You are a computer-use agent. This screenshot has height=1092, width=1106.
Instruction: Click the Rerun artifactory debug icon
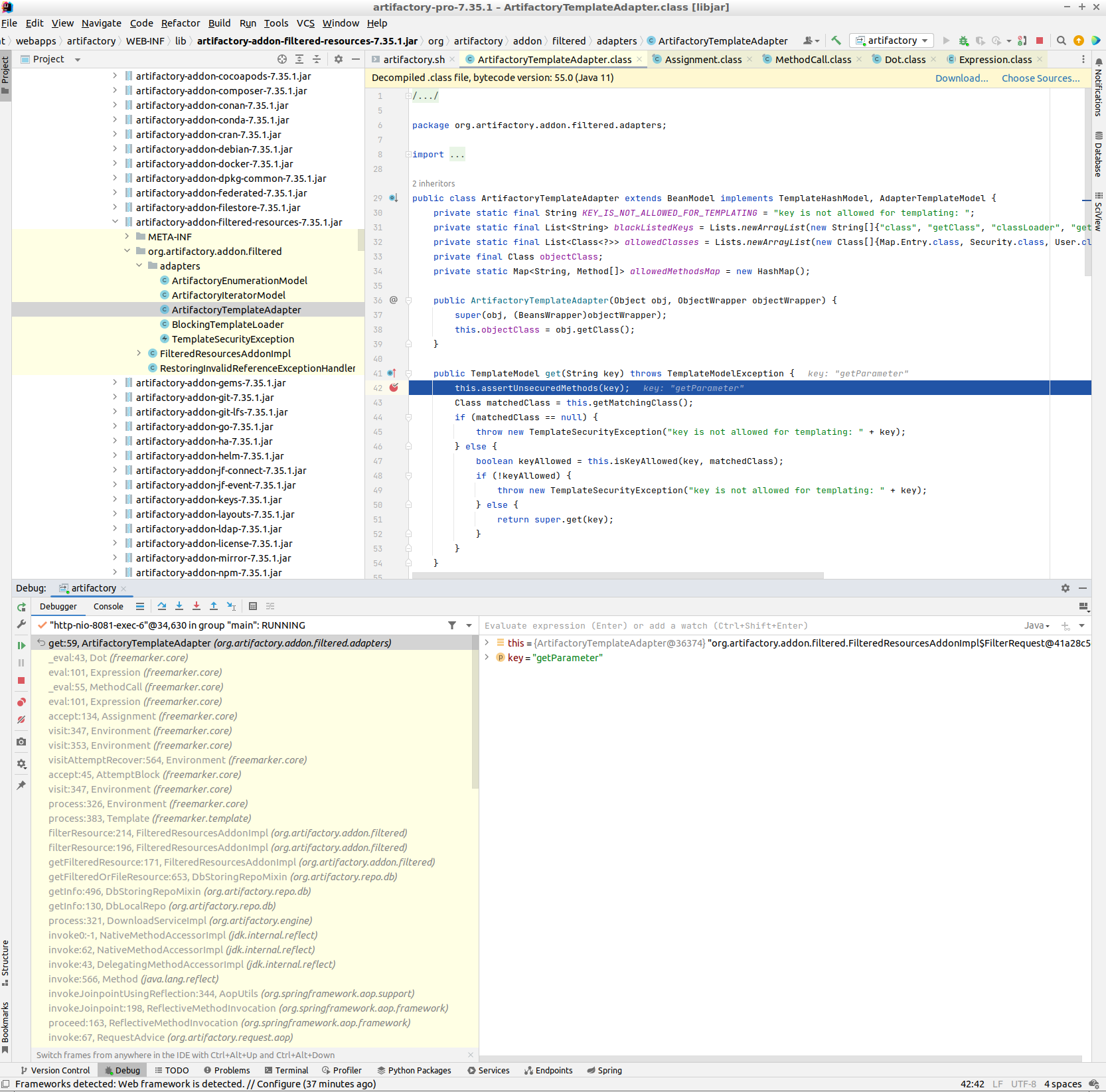pyautogui.click(x=21, y=607)
